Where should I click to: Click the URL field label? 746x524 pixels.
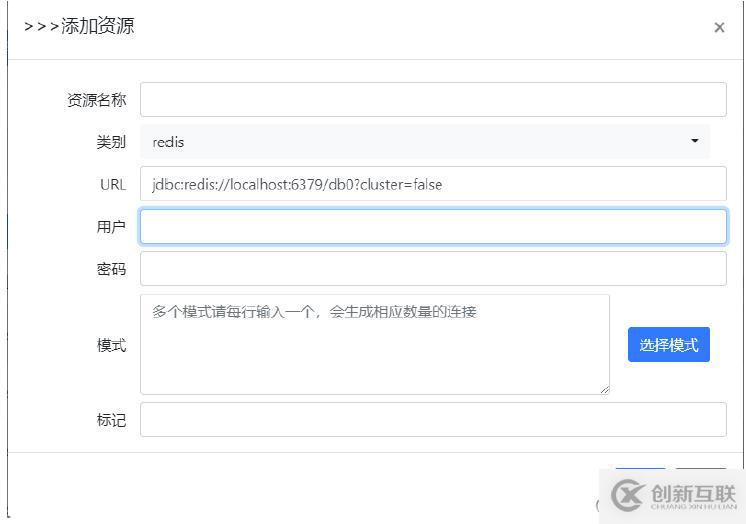113,184
